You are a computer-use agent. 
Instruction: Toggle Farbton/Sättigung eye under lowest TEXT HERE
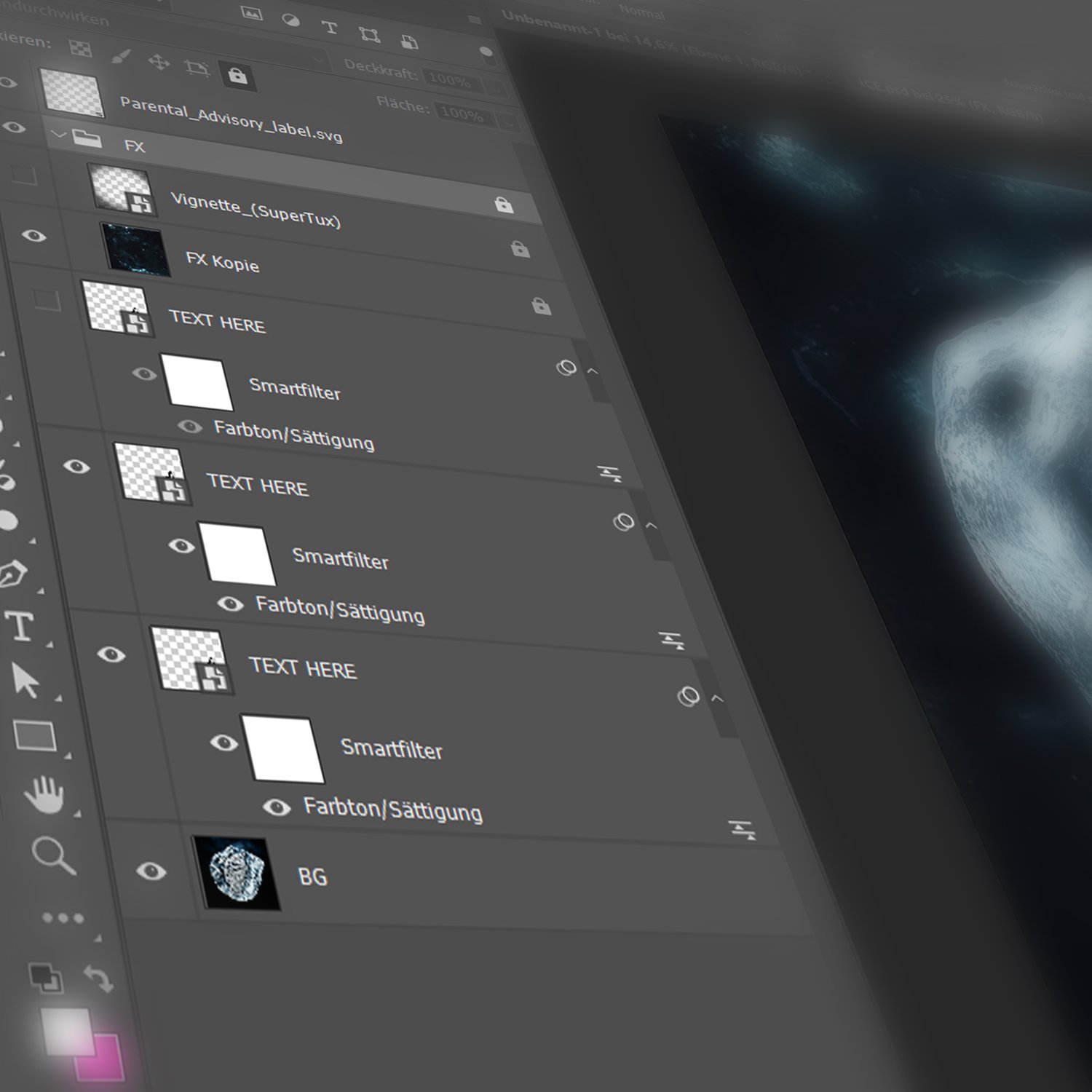(276, 807)
